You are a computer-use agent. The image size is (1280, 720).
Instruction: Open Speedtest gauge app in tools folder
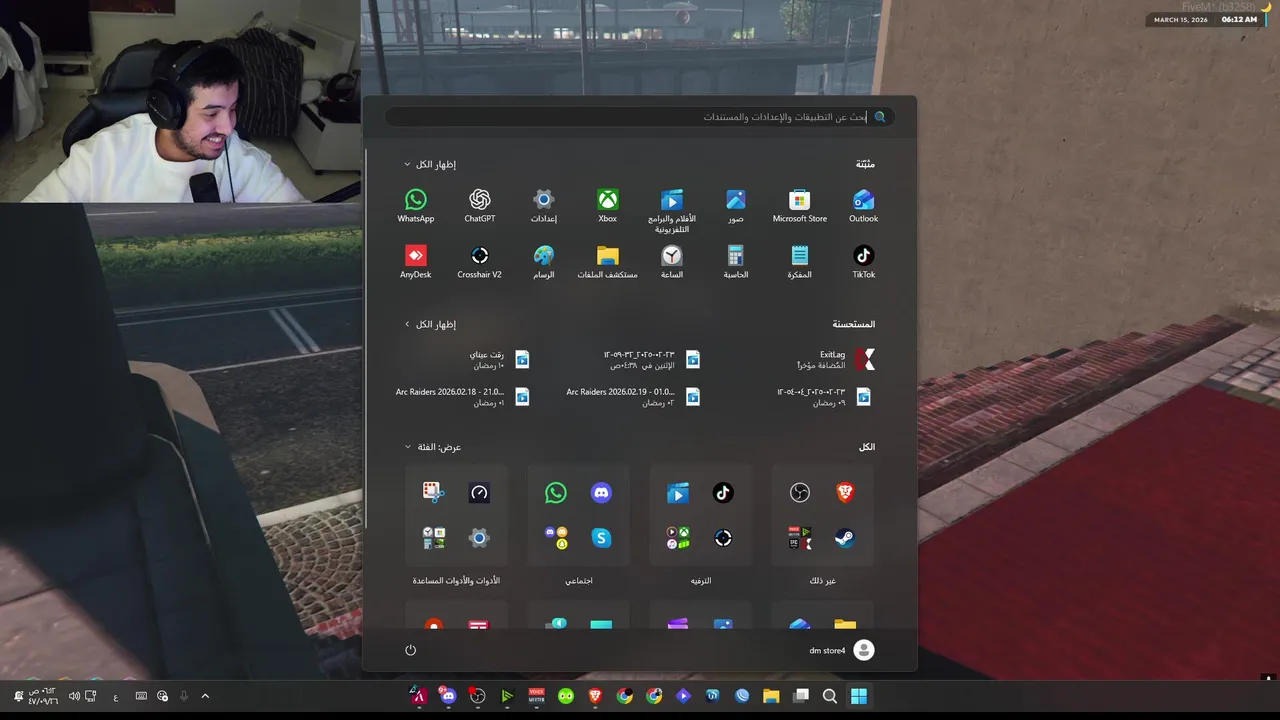pos(479,493)
